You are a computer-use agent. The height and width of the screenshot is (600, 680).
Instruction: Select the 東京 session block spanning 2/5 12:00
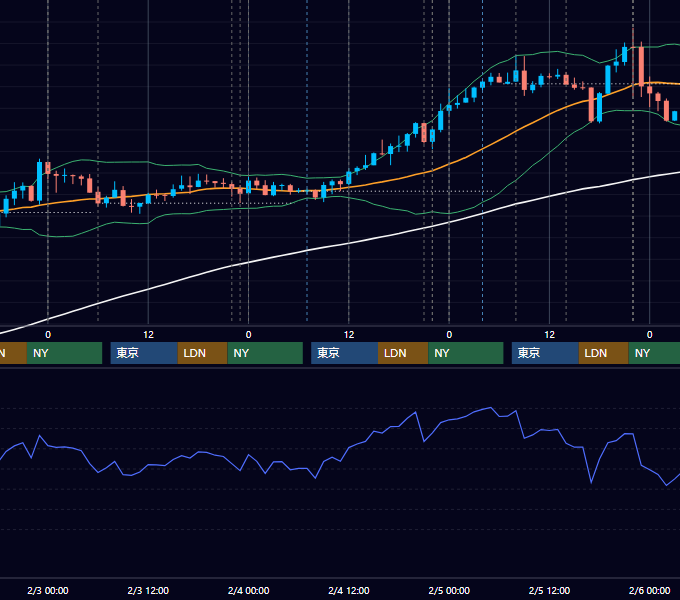coord(546,353)
